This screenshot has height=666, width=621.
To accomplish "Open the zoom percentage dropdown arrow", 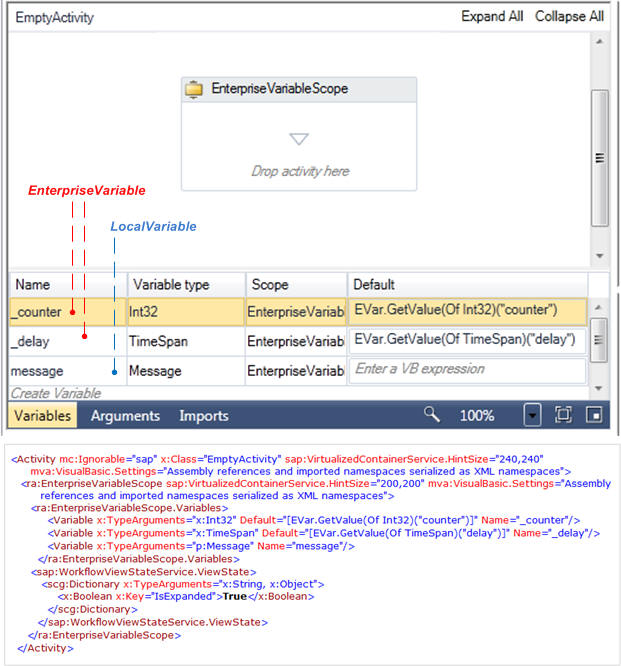I will (532, 415).
